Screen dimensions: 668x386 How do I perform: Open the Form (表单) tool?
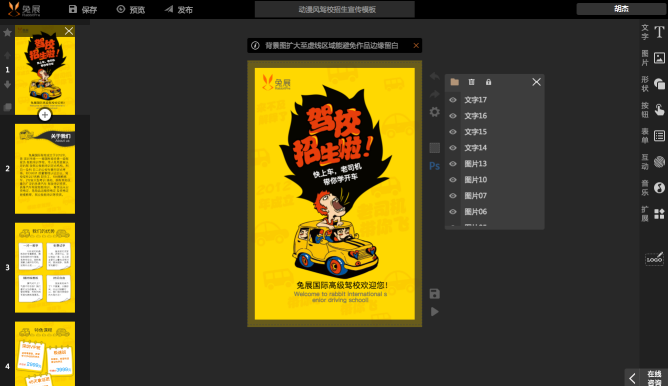coord(659,136)
